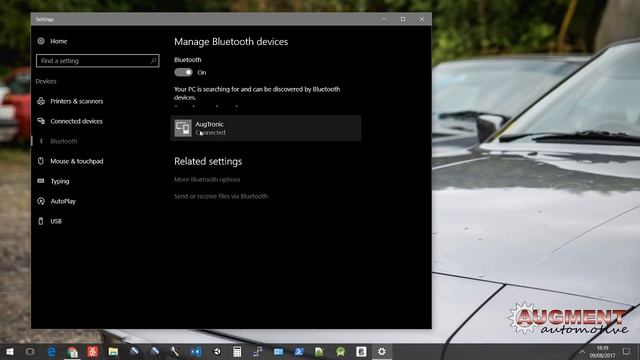The width and height of the screenshot is (640, 360).
Task: Click the magnifier icon in the search box
Action: pyautogui.click(x=153, y=61)
